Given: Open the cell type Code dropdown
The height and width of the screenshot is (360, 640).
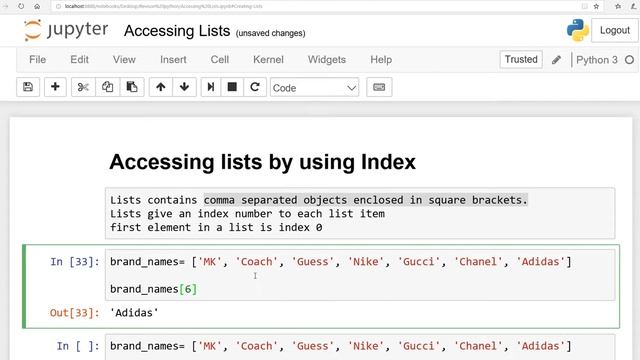Looking at the screenshot, I should tap(314, 87).
